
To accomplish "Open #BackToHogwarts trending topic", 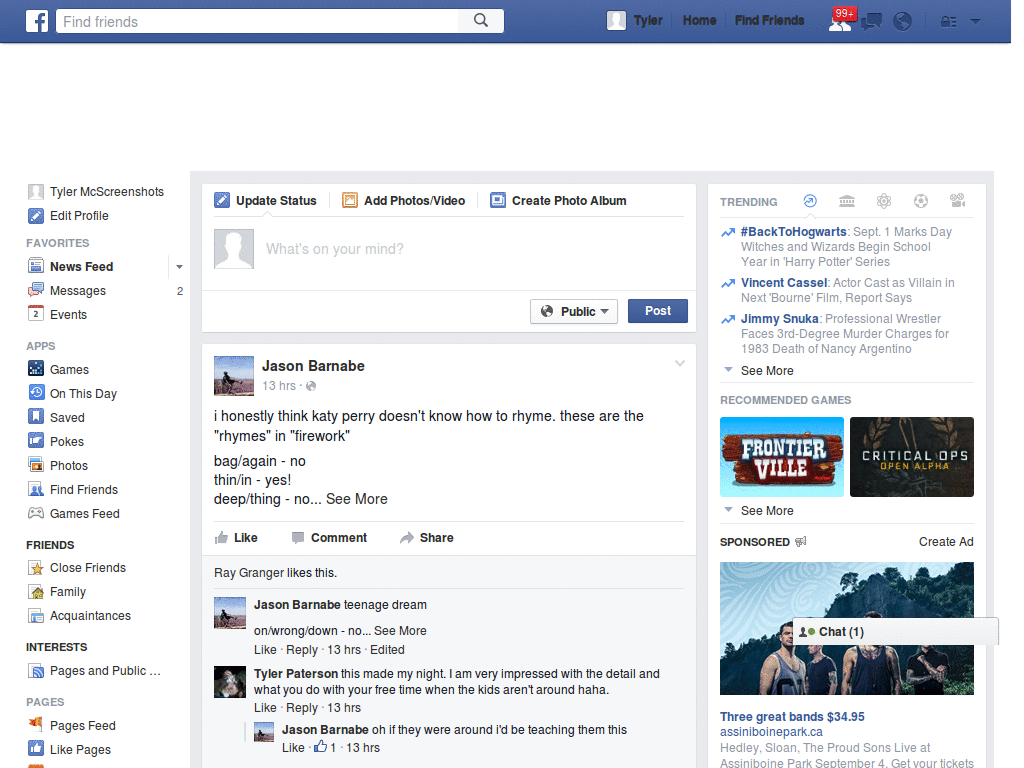I will coord(793,232).
